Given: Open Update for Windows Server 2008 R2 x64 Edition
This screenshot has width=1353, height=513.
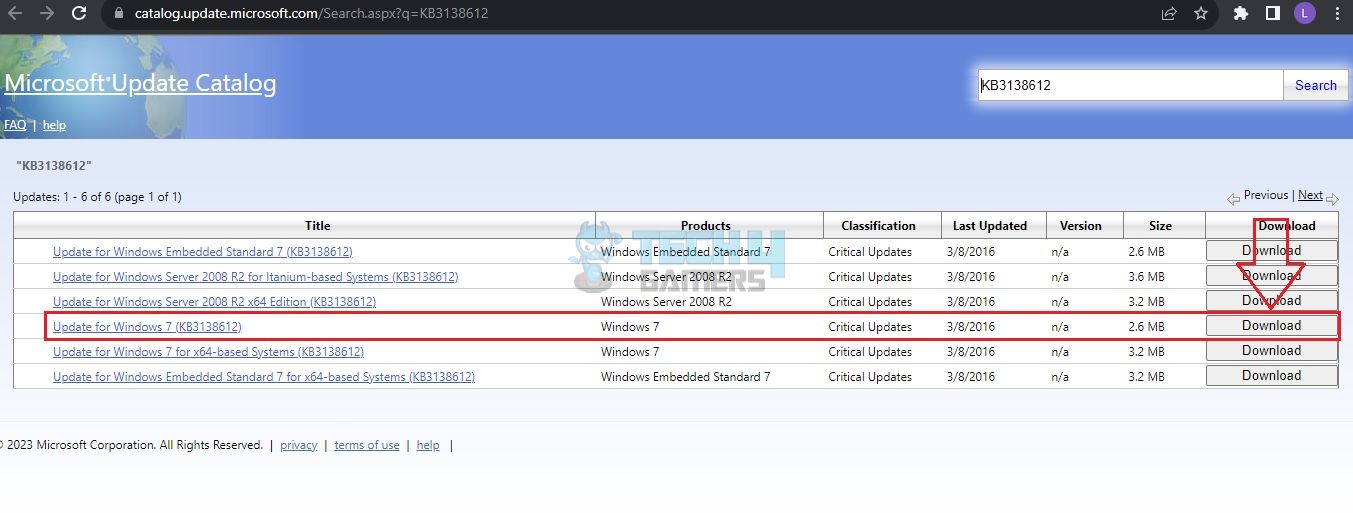Looking at the screenshot, I should point(214,302).
